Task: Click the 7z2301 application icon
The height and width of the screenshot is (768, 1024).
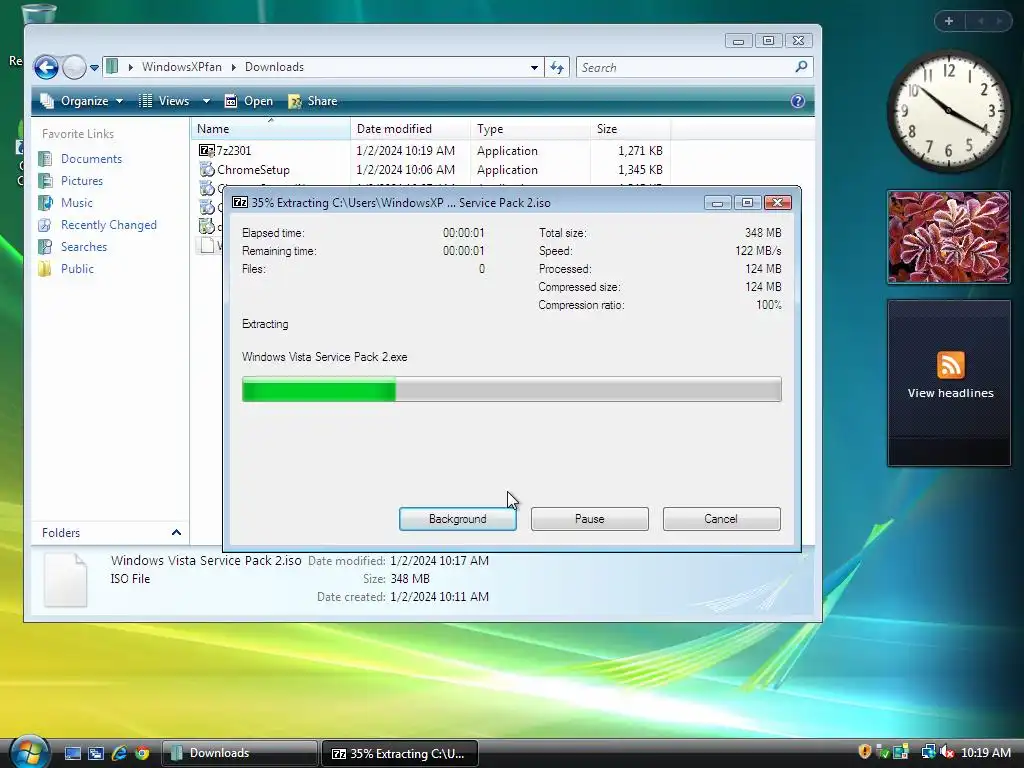Action: pyautogui.click(x=206, y=151)
